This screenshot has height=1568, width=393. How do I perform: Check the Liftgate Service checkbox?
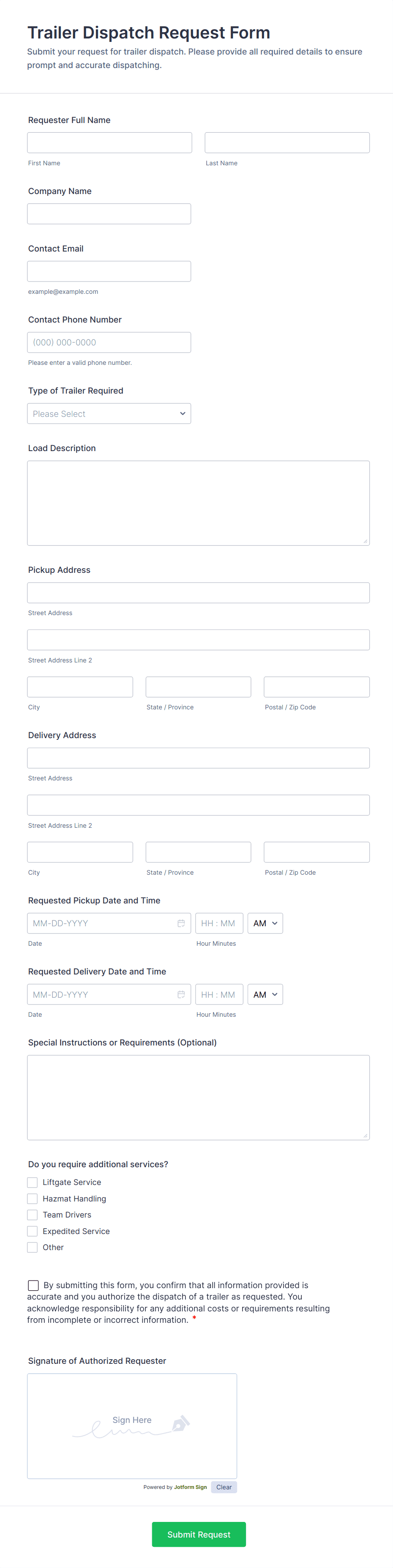coord(33,1182)
